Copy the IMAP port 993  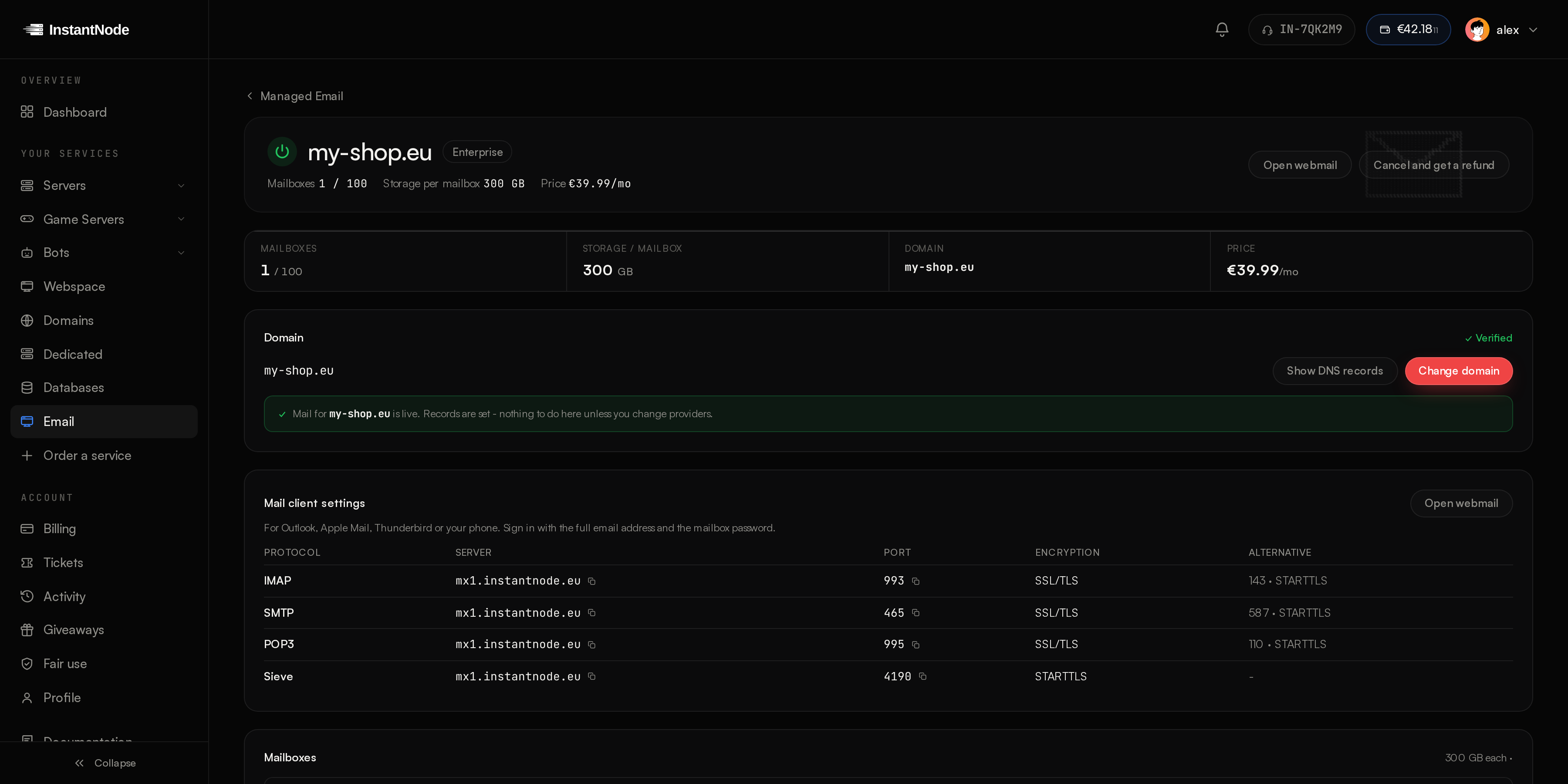pos(916,581)
